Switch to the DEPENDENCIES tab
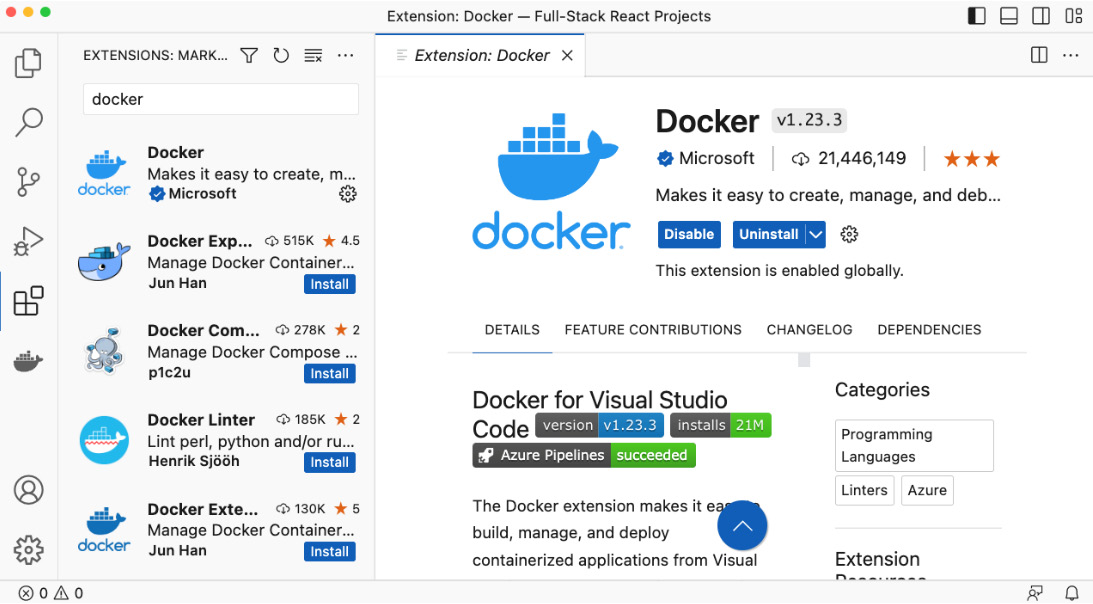 929,330
